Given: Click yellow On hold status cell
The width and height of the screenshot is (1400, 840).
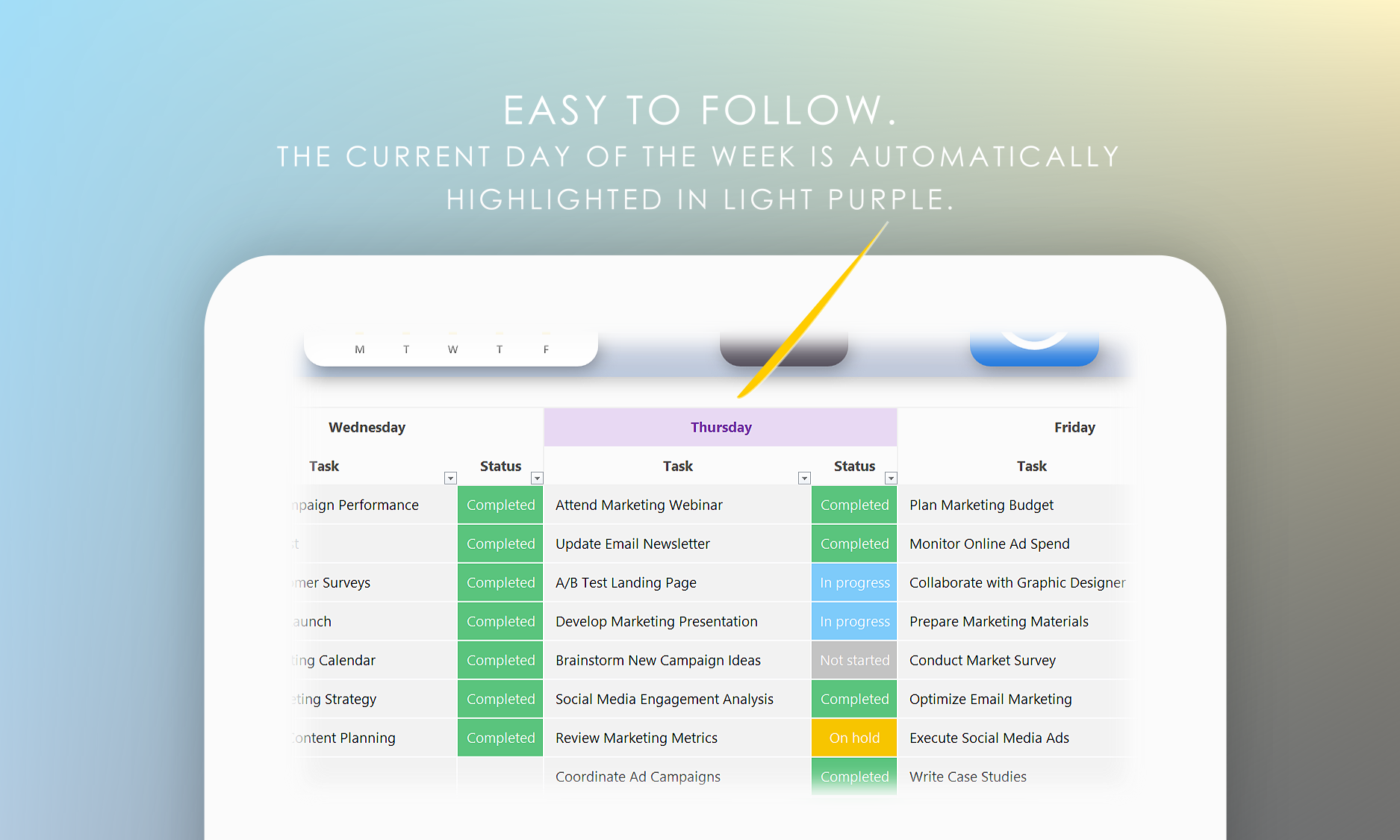Looking at the screenshot, I should (854, 738).
